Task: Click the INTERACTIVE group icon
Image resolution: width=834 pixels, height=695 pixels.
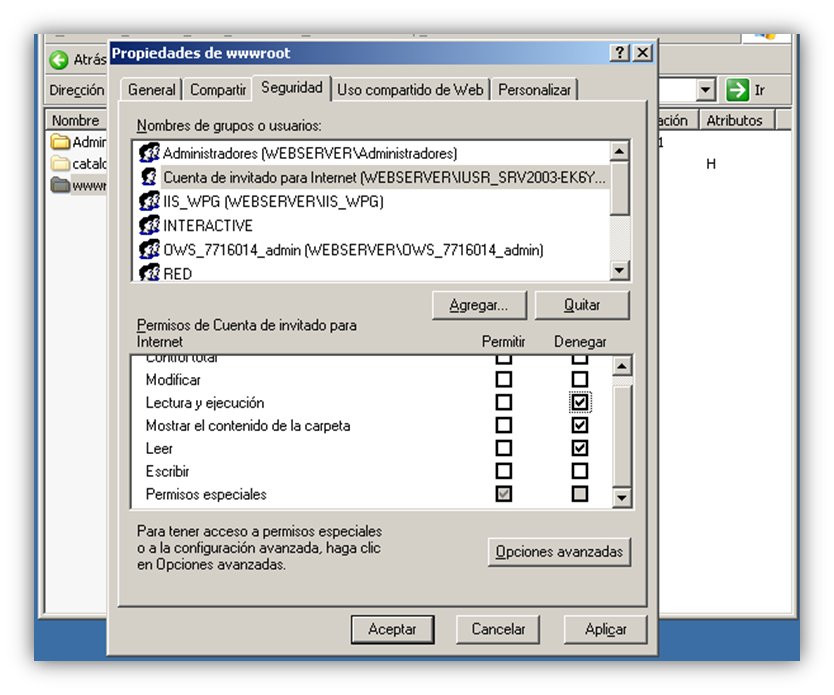Action: pyautogui.click(x=149, y=225)
